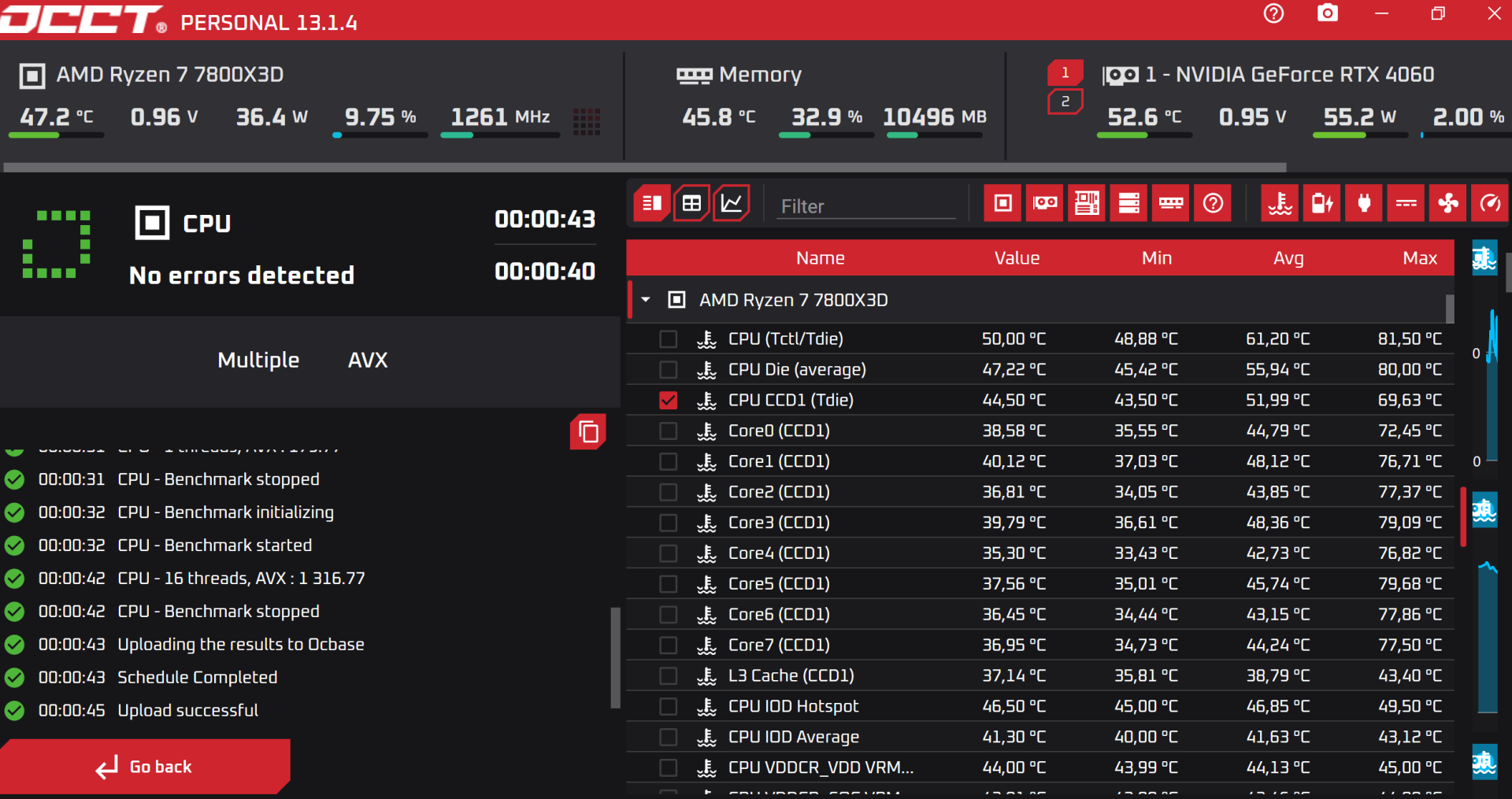Click the AMD Ryzen group chip icon
Viewport: 1512px width, 799px height.
pyautogui.click(x=676, y=300)
